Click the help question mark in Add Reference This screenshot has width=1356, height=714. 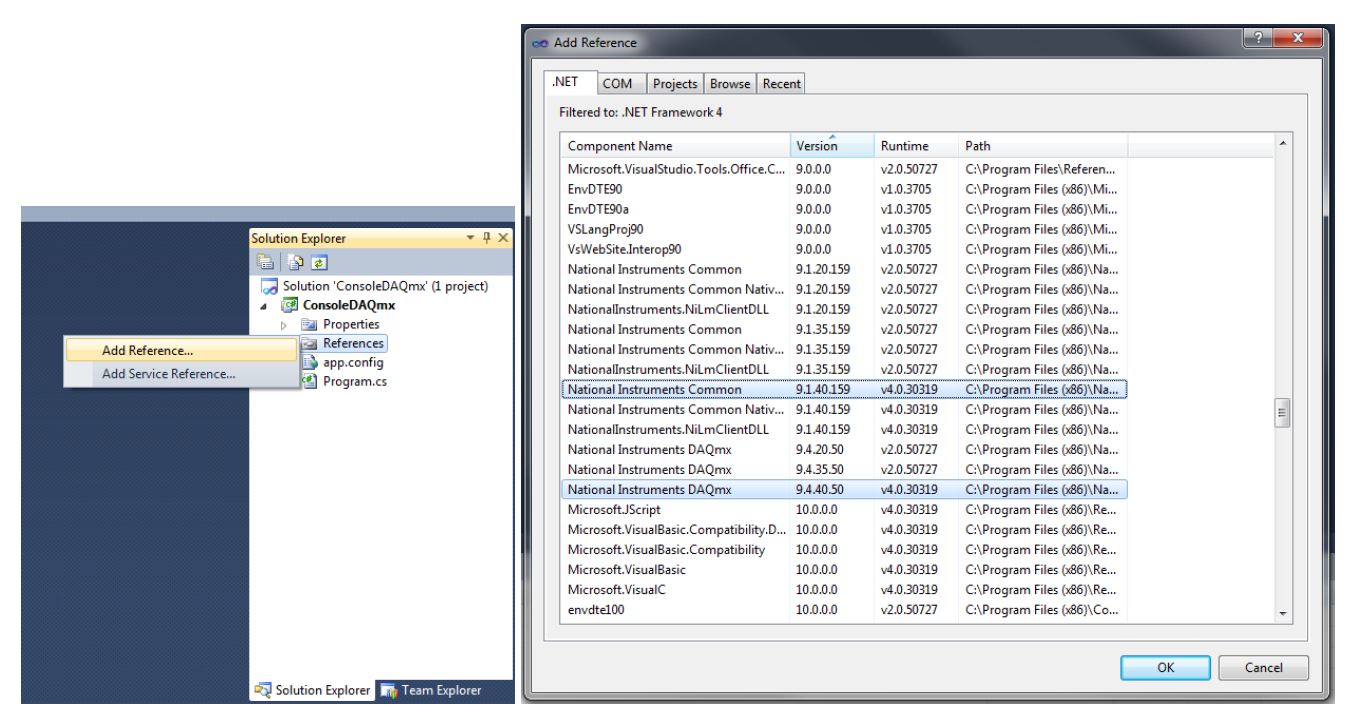[x=1257, y=38]
